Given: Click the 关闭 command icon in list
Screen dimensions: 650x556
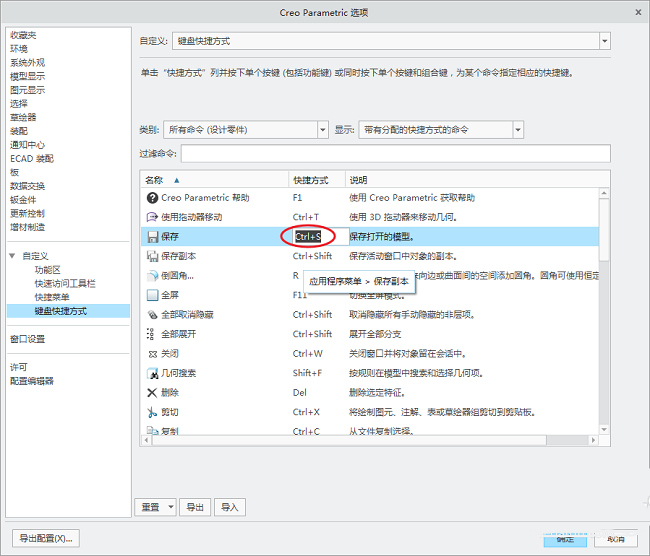Looking at the screenshot, I should 152,353.
